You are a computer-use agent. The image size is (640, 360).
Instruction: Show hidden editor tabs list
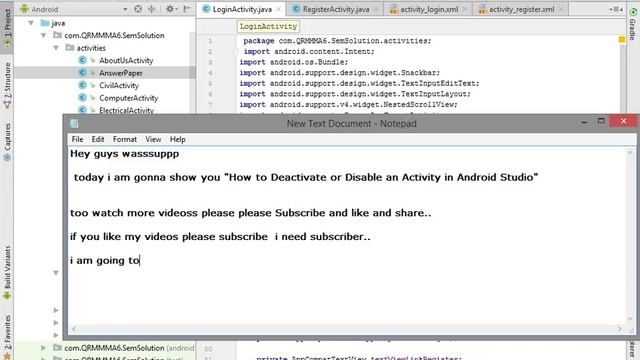point(616,9)
